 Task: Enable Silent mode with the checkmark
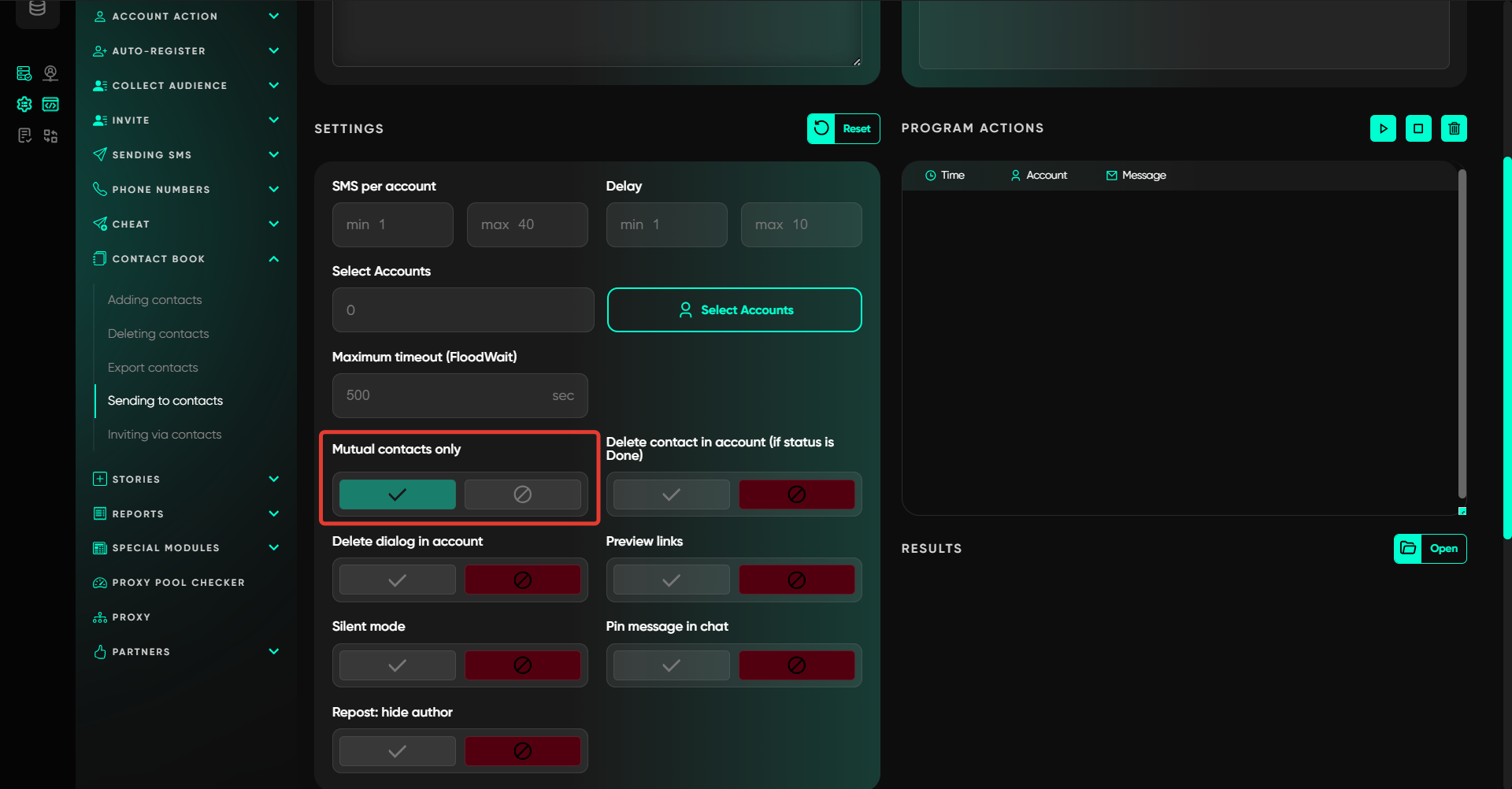(398, 665)
